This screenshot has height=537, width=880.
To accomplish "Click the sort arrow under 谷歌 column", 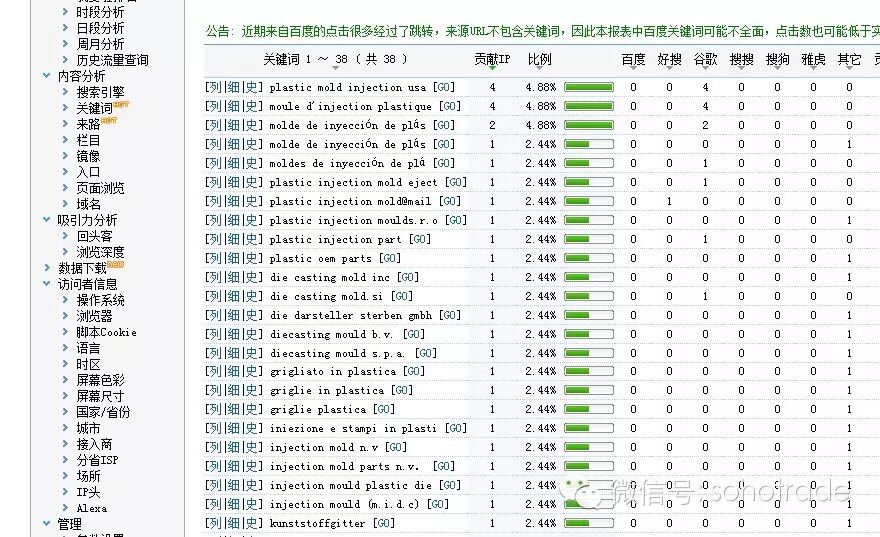I will pyautogui.click(x=705, y=68).
